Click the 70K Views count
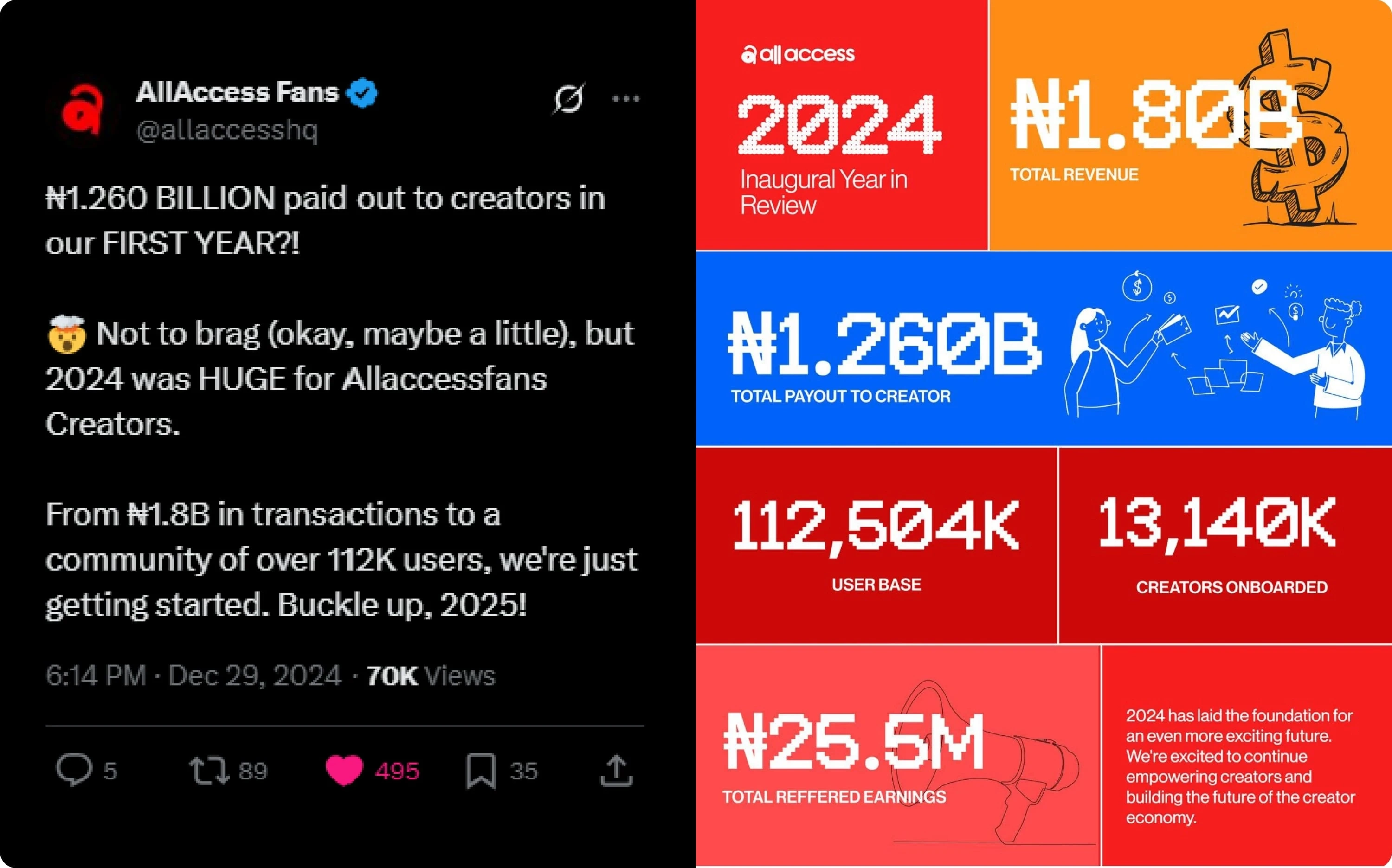 coord(431,675)
